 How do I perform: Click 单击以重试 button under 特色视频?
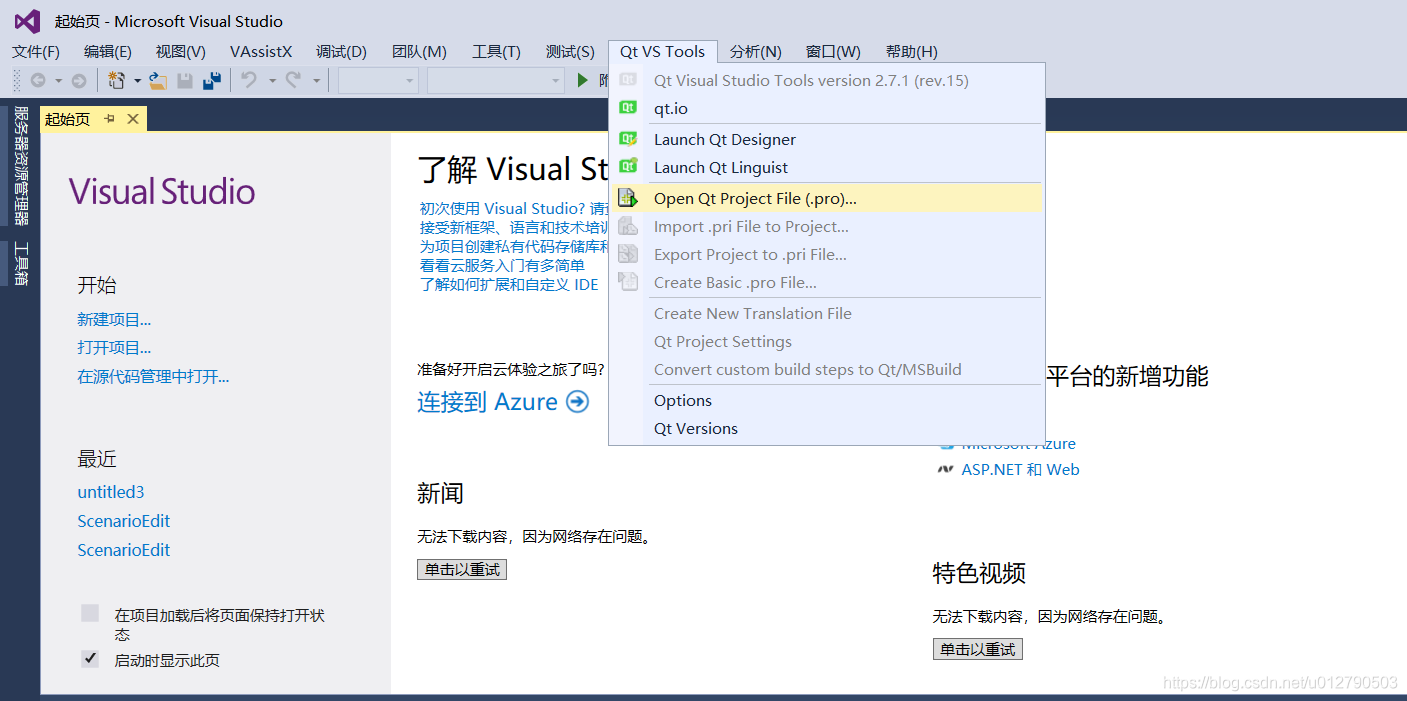click(x=978, y=649)
